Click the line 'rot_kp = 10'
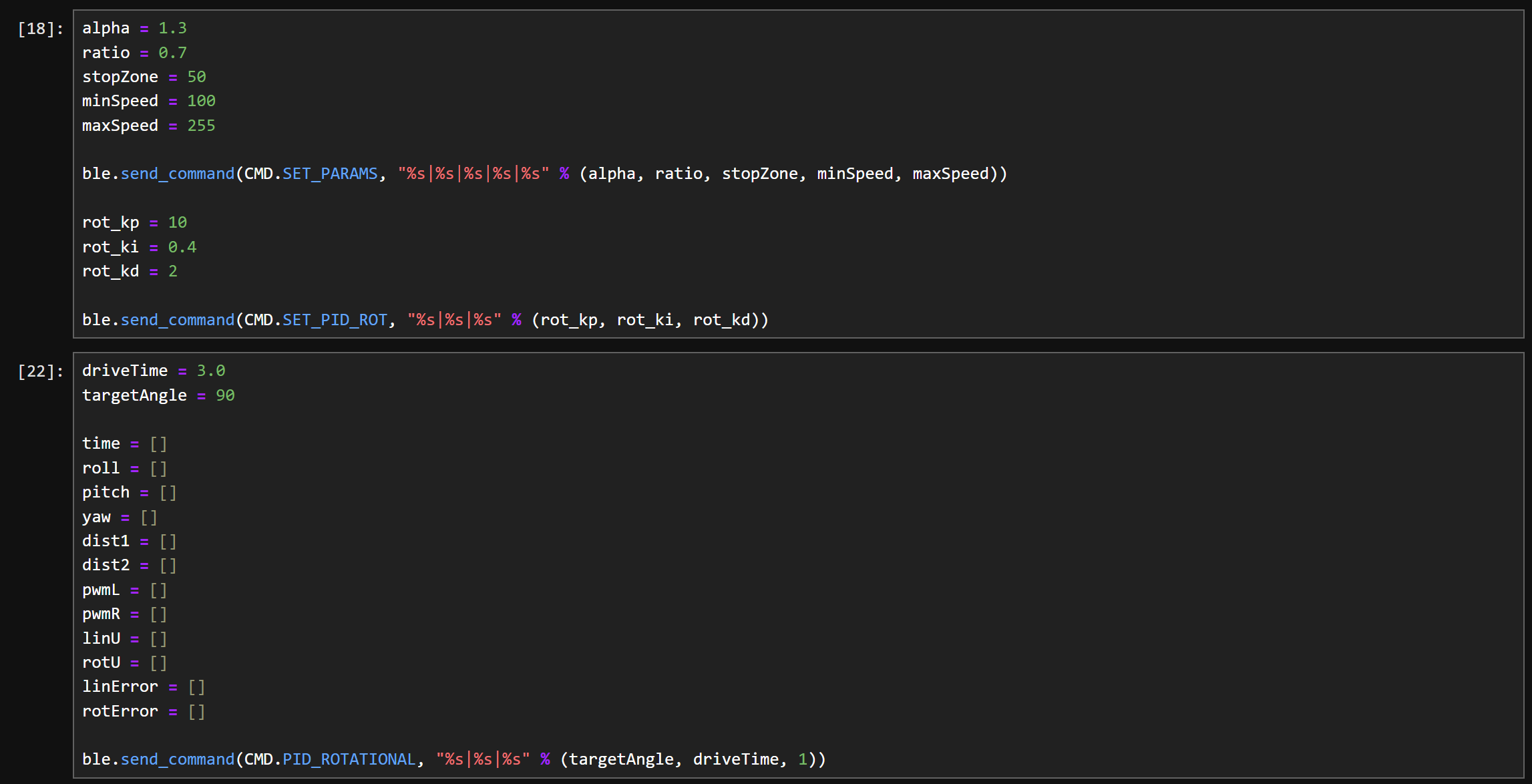This screenshot has width=1532, height=784. pyautogui.click(x=134, y=222)
